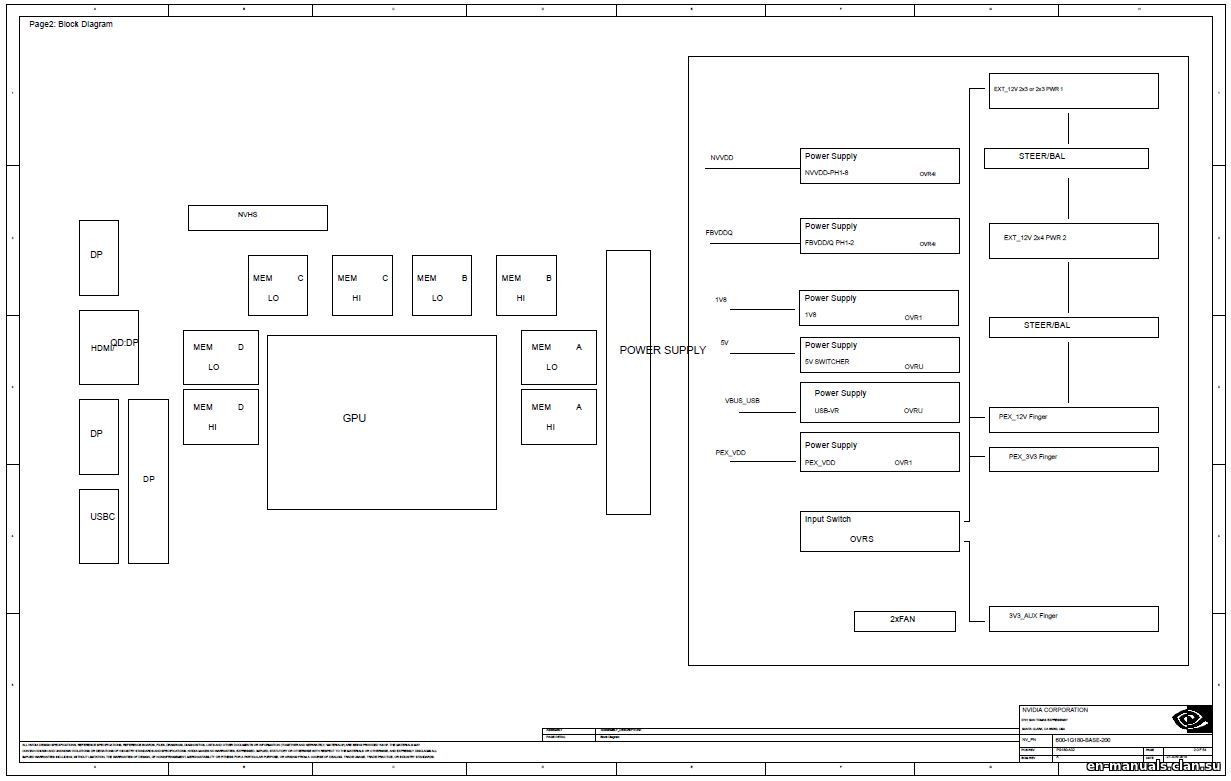Select the tall POWER SUPPLY block
Image resolution: width=1231 pixels, height=781 pixels.
(x=628, y=380)
